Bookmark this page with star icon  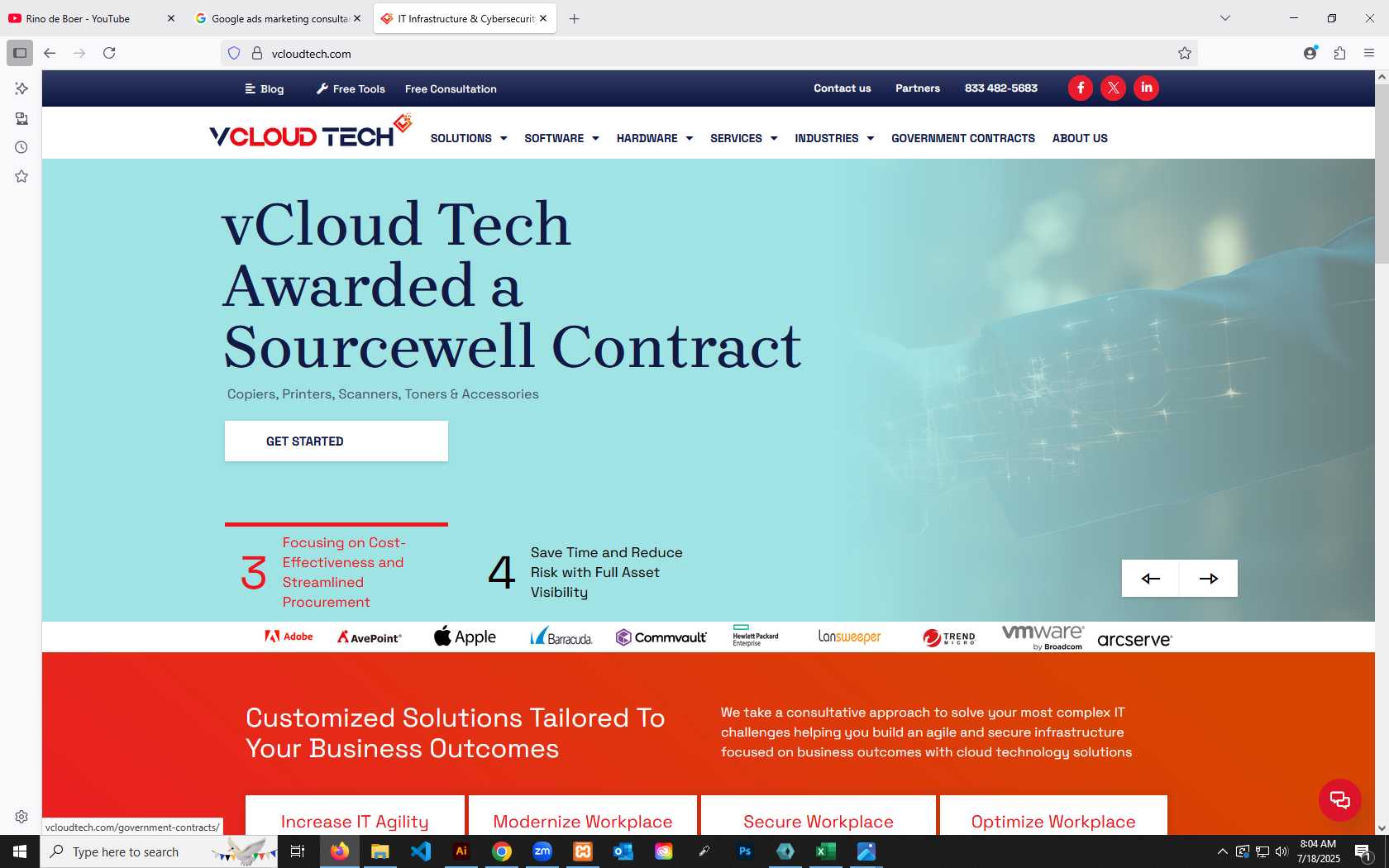tap(1184, 53)
